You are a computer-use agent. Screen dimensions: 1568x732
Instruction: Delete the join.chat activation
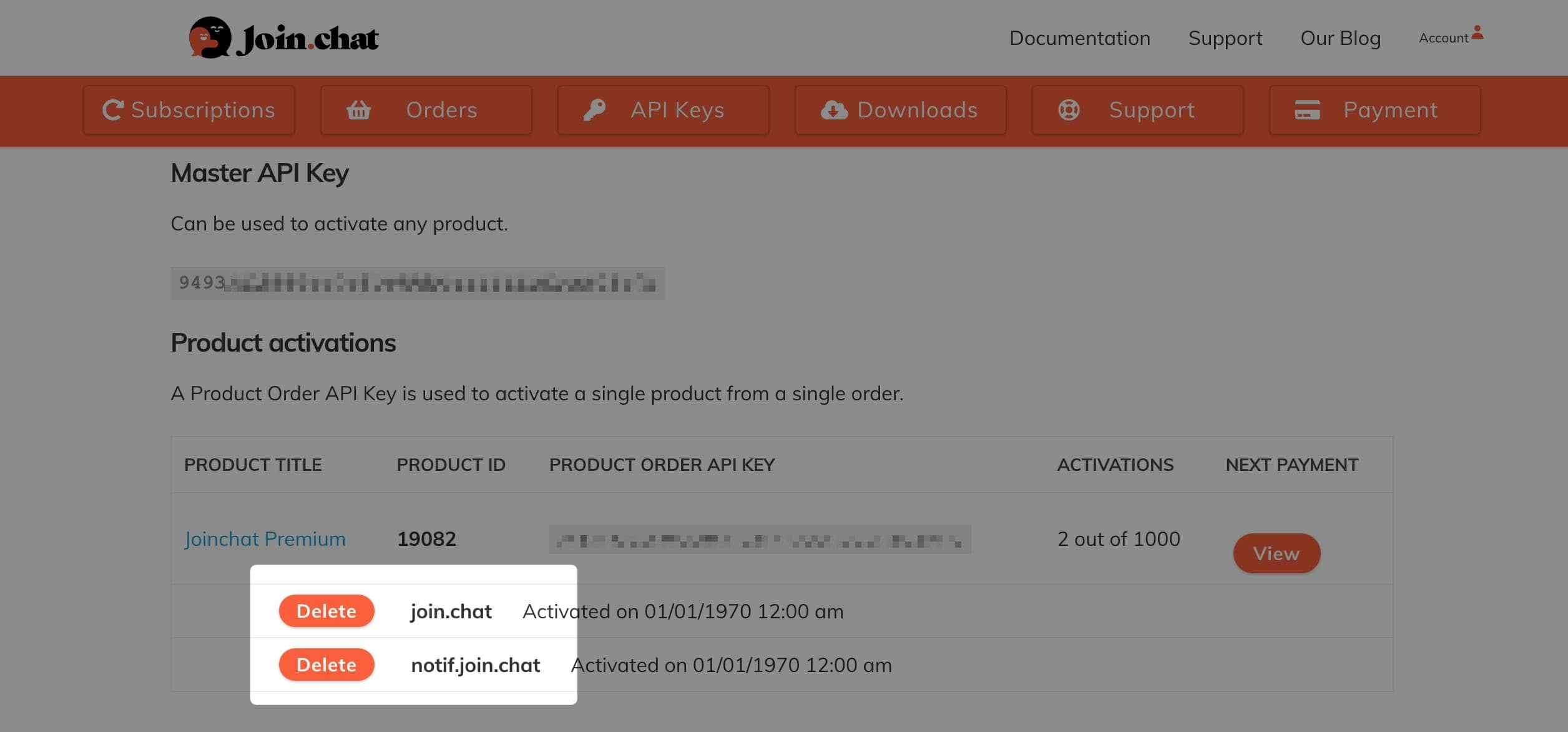click(326, 611)
